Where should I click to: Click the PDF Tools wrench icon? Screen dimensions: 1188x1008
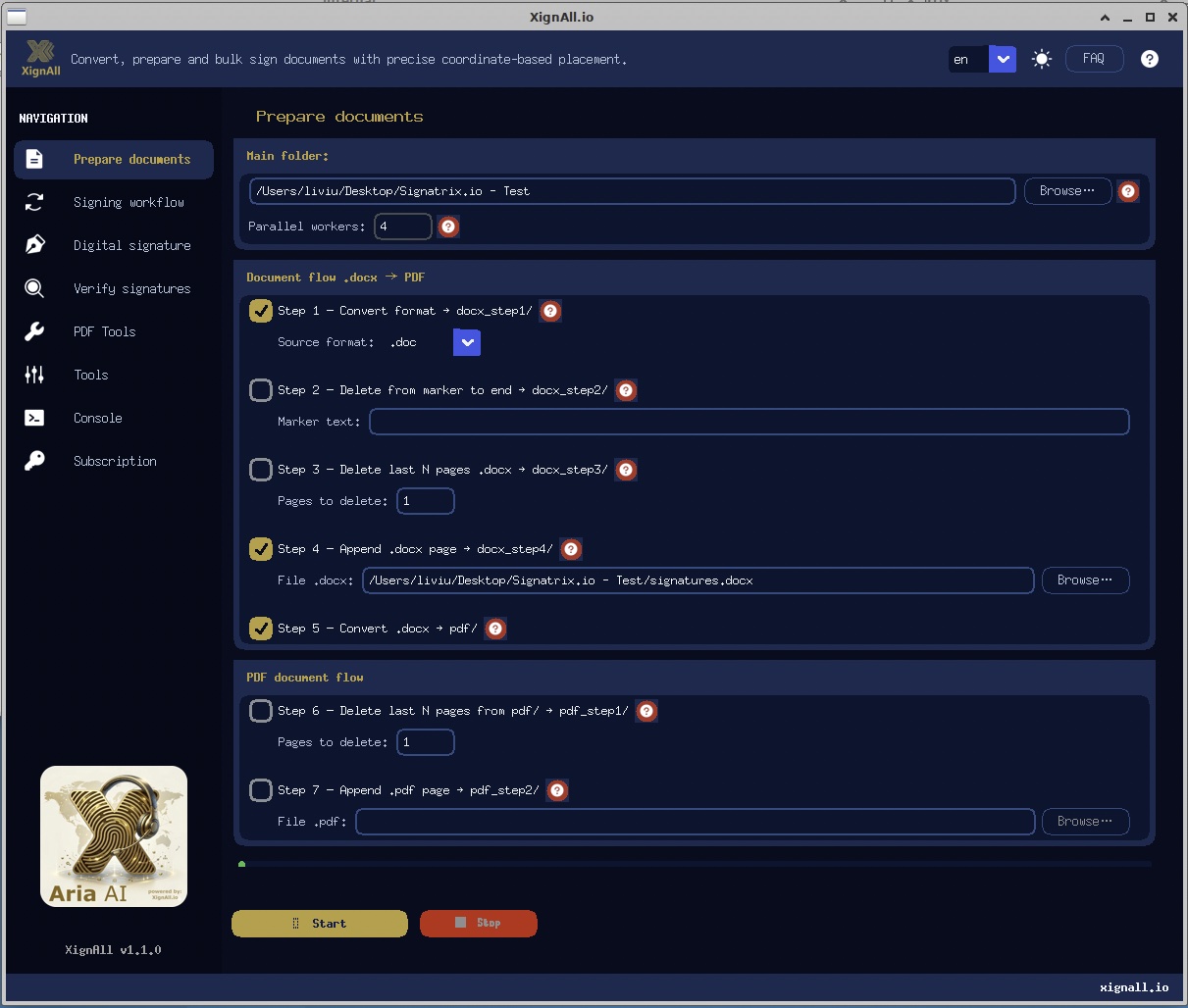[34, 331]
